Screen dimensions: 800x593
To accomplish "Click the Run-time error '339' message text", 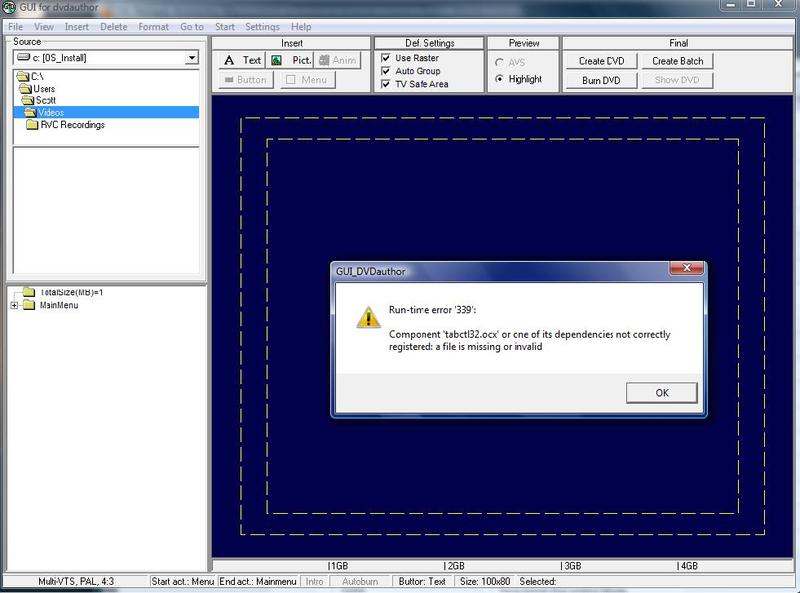I will (x=432, y=310).
